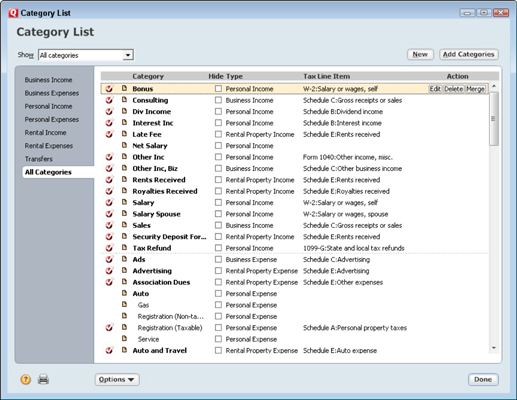Click the note icon beside Security Deposit For...
This screenshot has height=400, width=517.
click(124, 236)
